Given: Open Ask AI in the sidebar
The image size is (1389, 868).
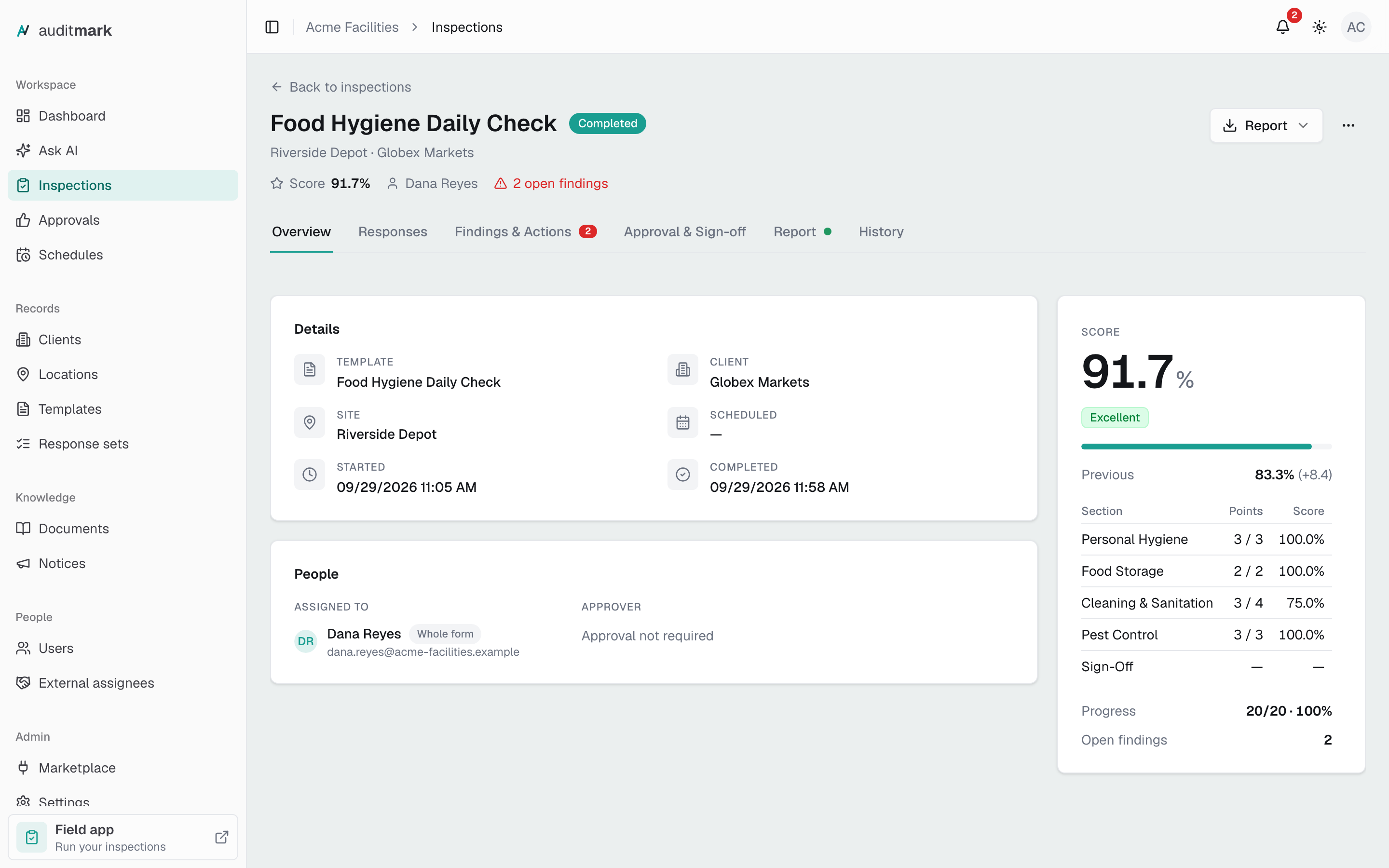Looking at the screenshot, I should [123, 150].
